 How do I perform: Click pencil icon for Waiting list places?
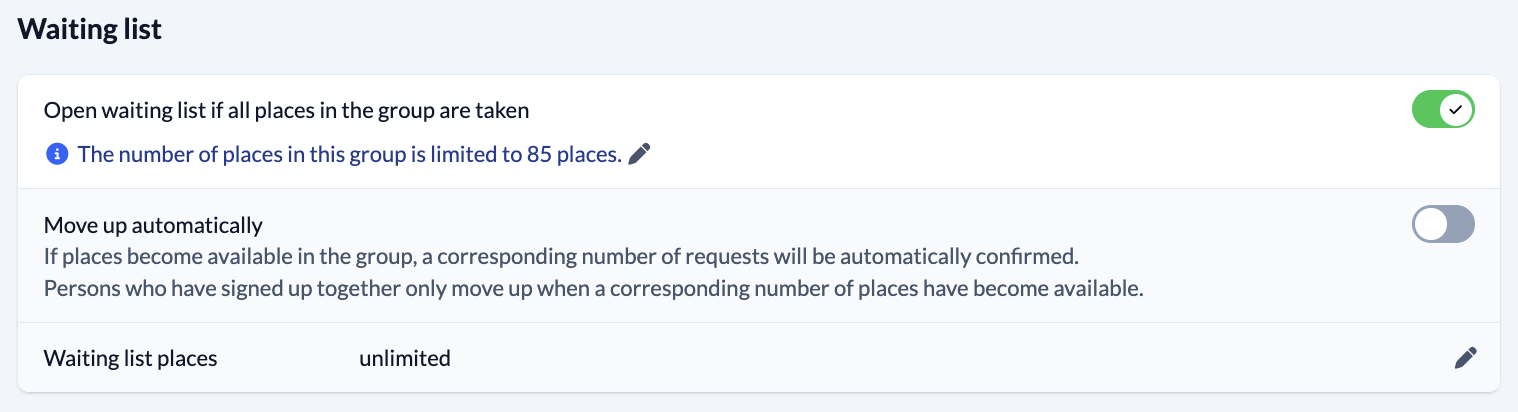[x=1465, y=358]
